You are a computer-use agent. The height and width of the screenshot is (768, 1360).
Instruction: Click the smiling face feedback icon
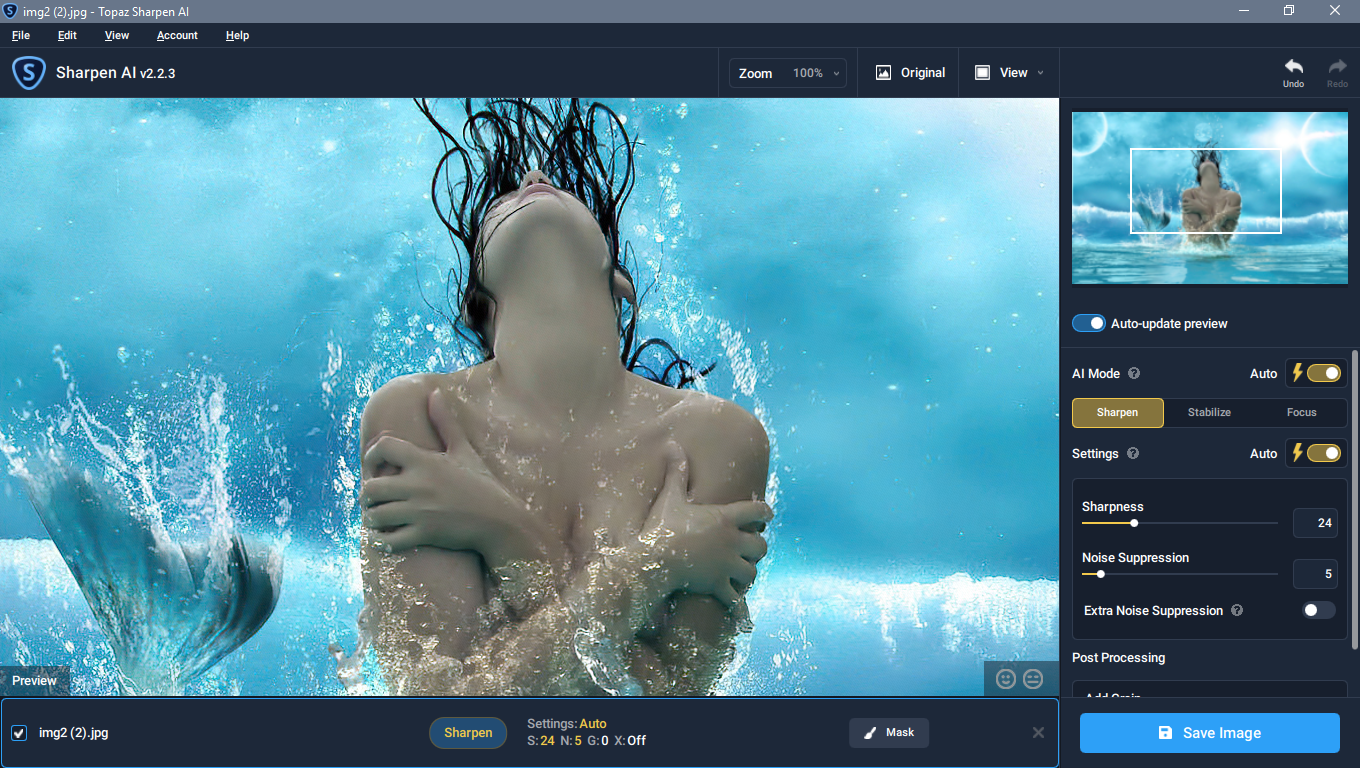tap(1006, 679)
